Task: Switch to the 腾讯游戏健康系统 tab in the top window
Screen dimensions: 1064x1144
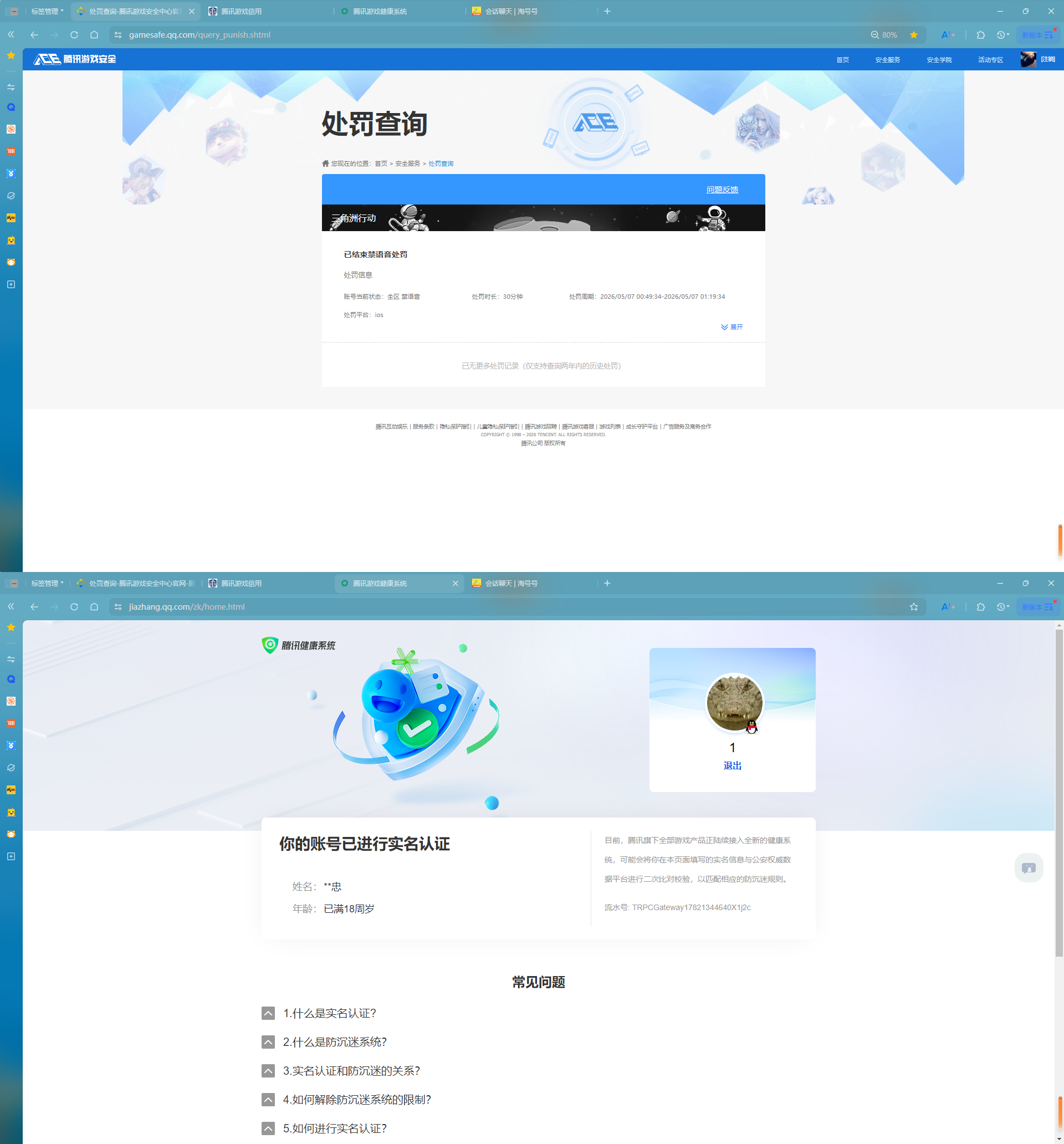Action: click(x=400, y=11)
